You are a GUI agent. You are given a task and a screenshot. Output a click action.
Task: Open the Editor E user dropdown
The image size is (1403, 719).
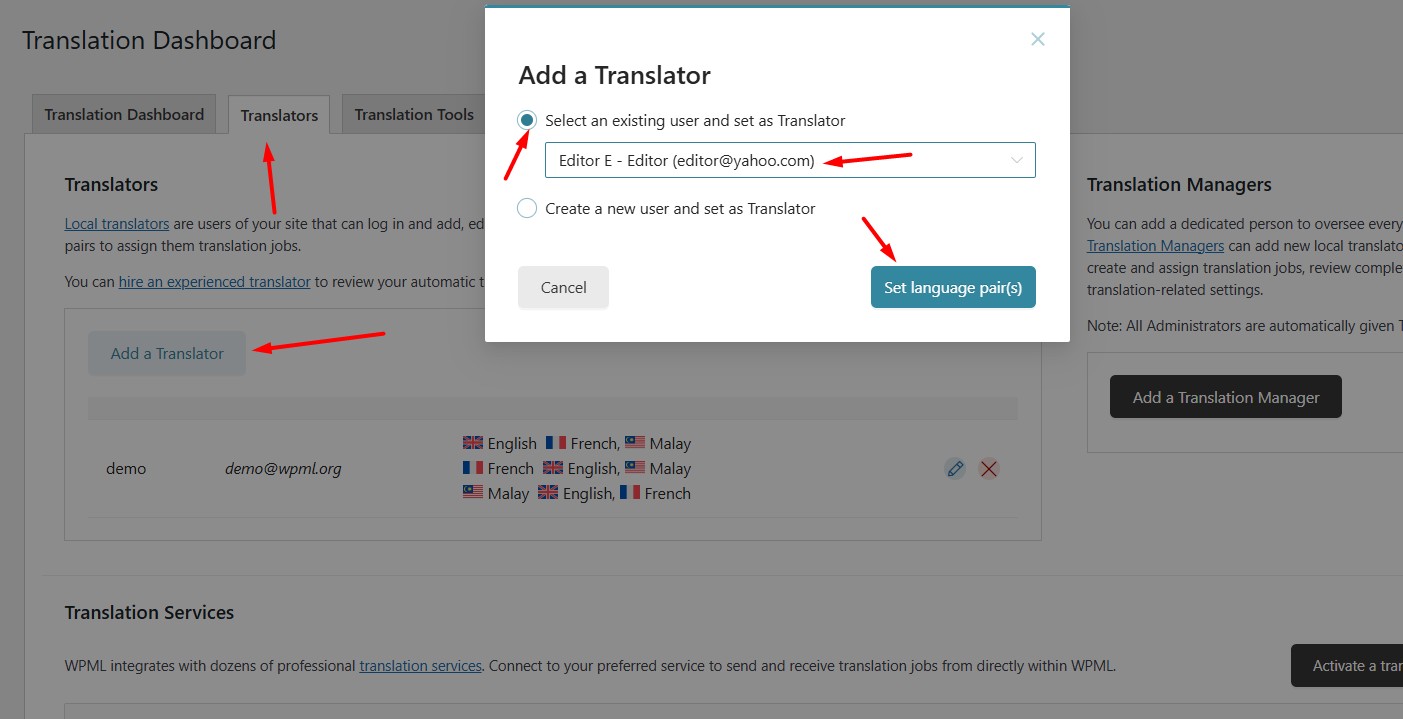(789, 160)
